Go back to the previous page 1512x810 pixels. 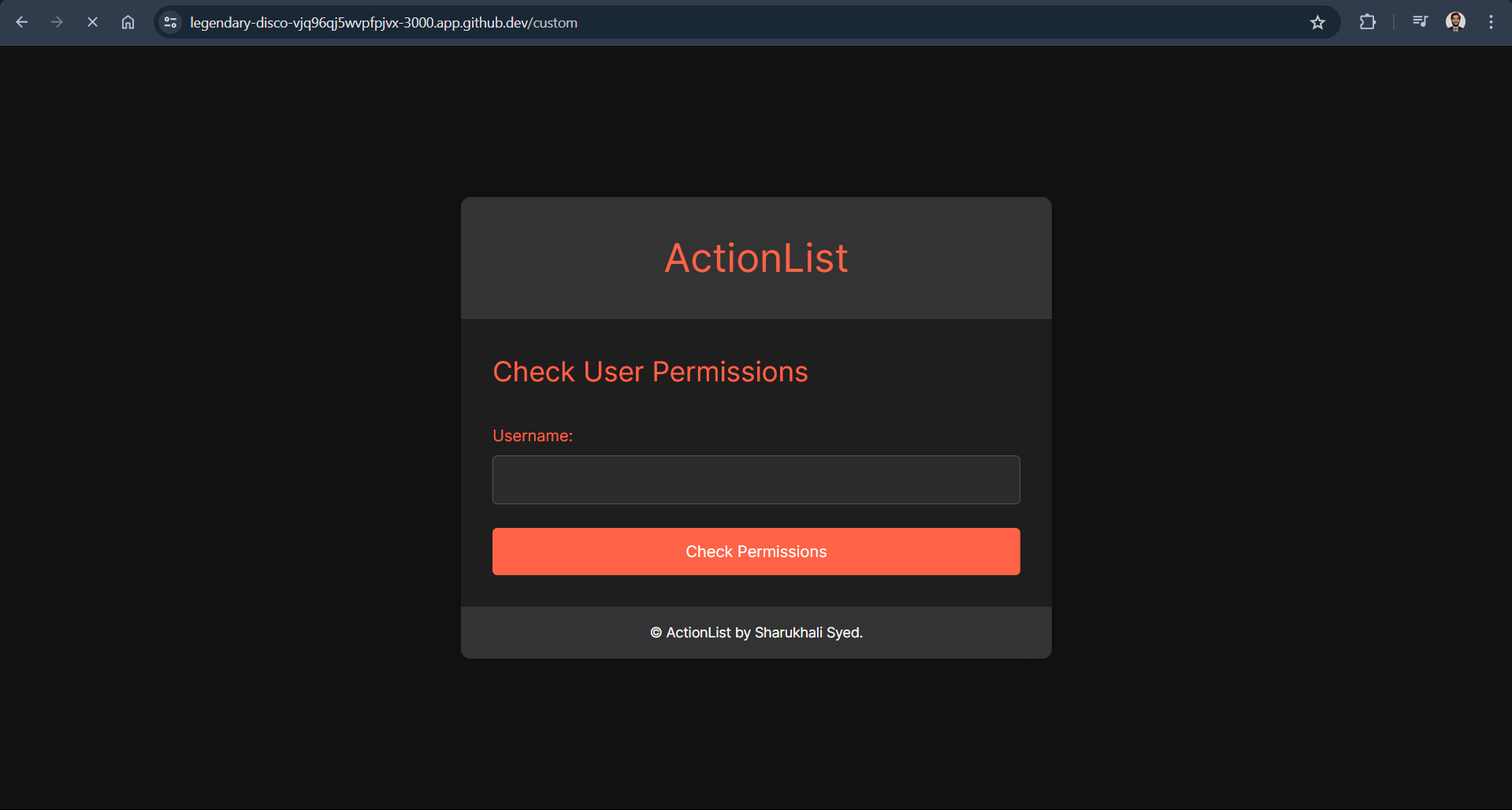pyautogui.click(x=22, y=22)
